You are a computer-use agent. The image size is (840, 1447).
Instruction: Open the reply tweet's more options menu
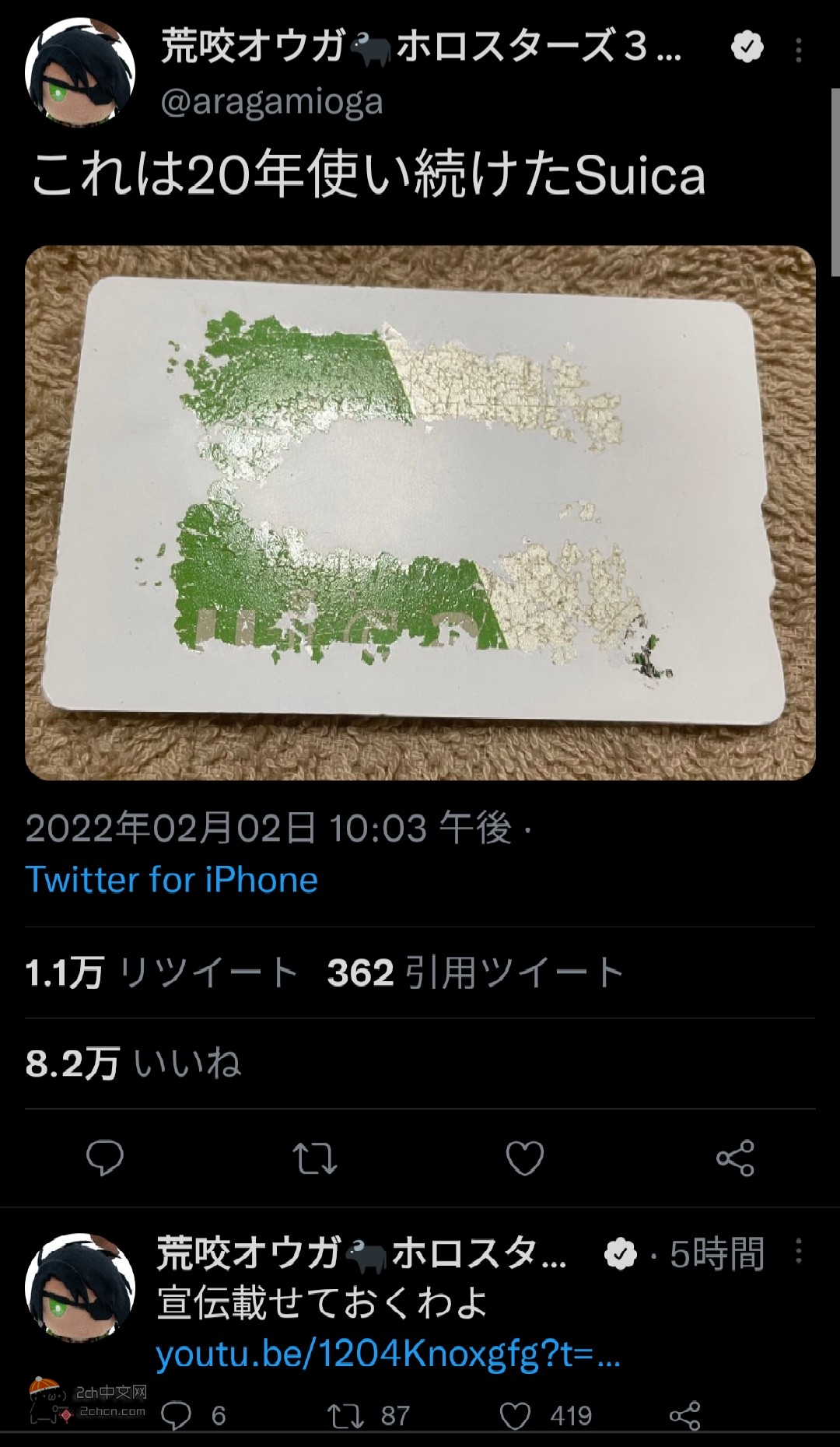point(798,1252)
